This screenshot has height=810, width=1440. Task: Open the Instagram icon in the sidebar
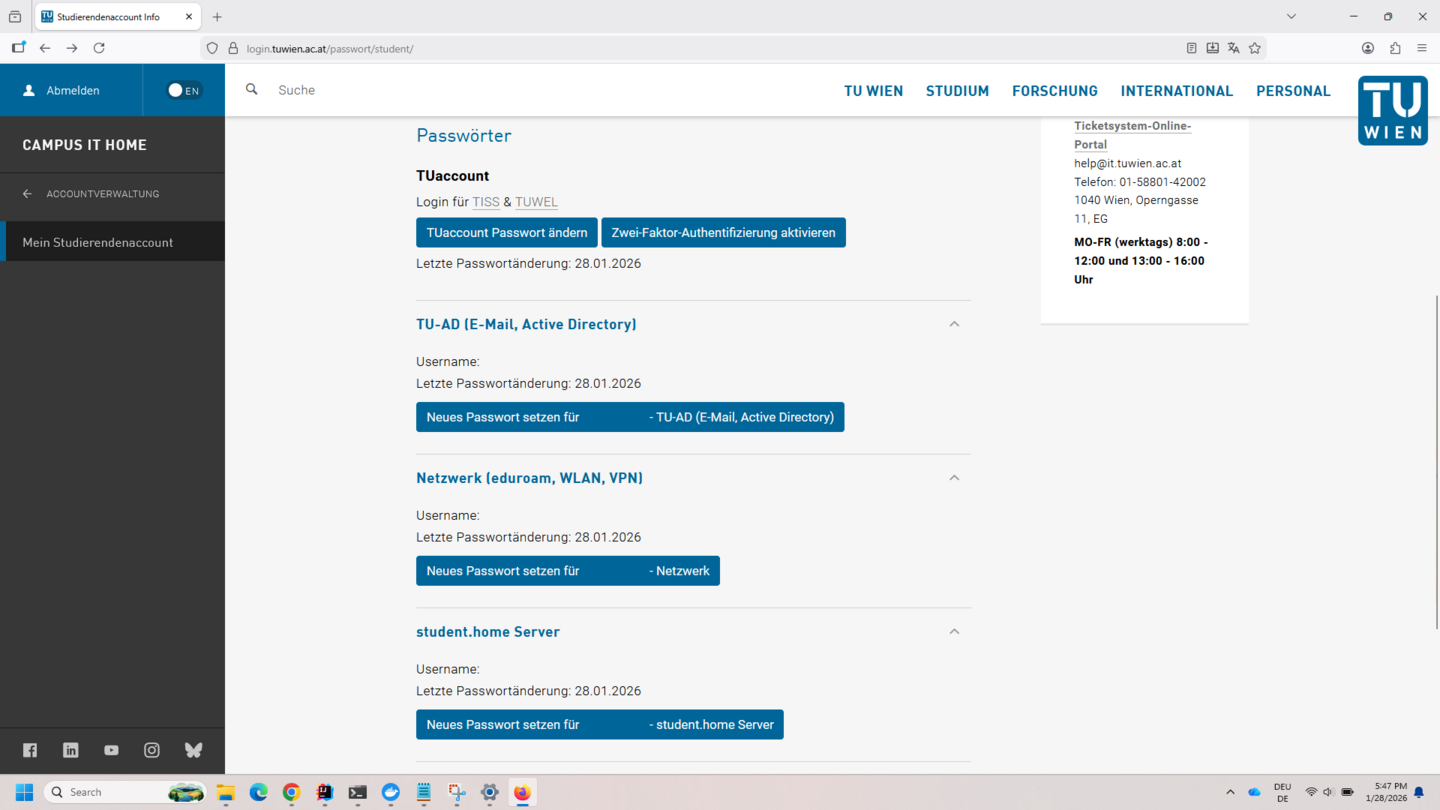coord(152,750)
